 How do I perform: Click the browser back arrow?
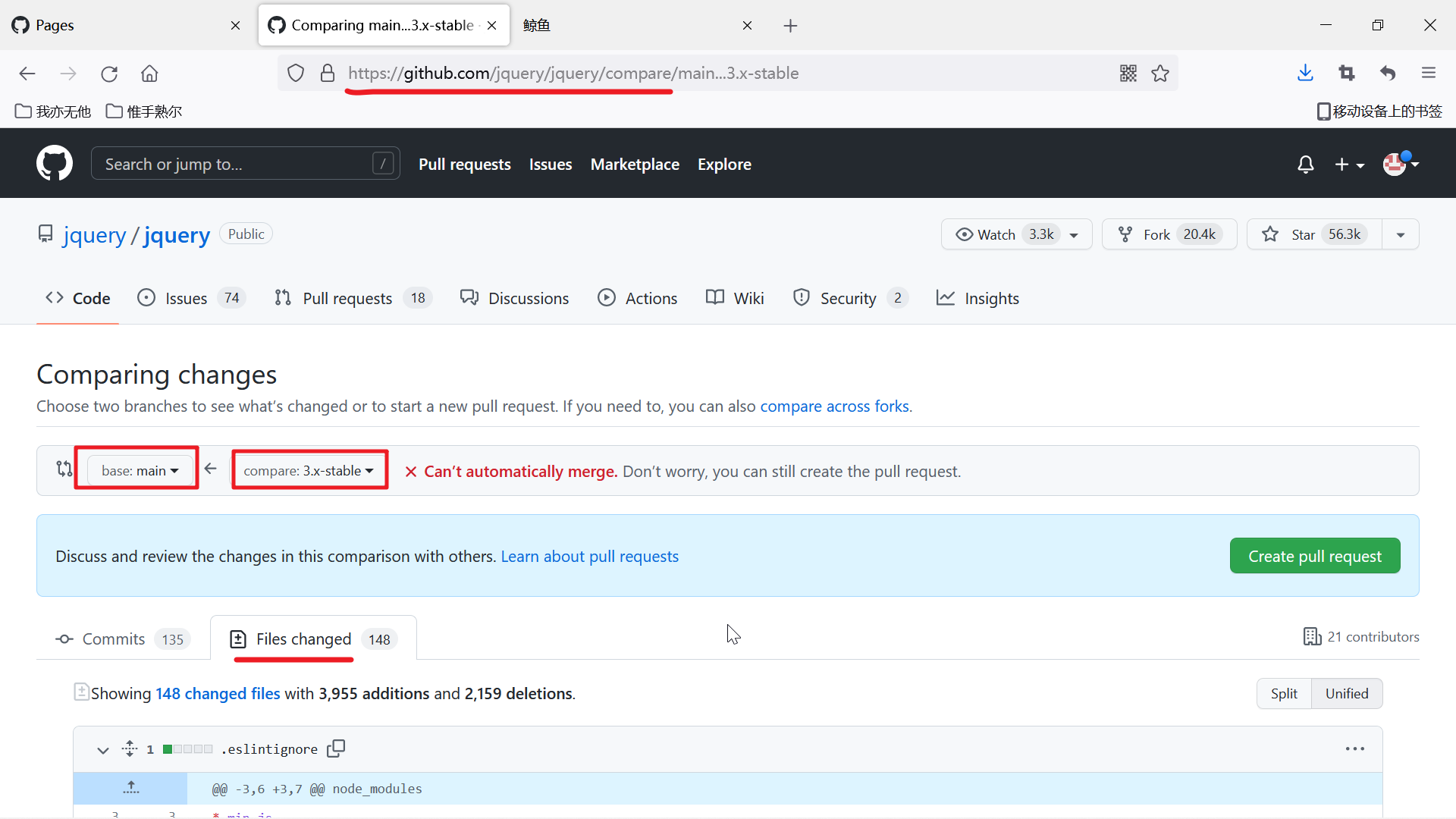click(x=27, y=74)
